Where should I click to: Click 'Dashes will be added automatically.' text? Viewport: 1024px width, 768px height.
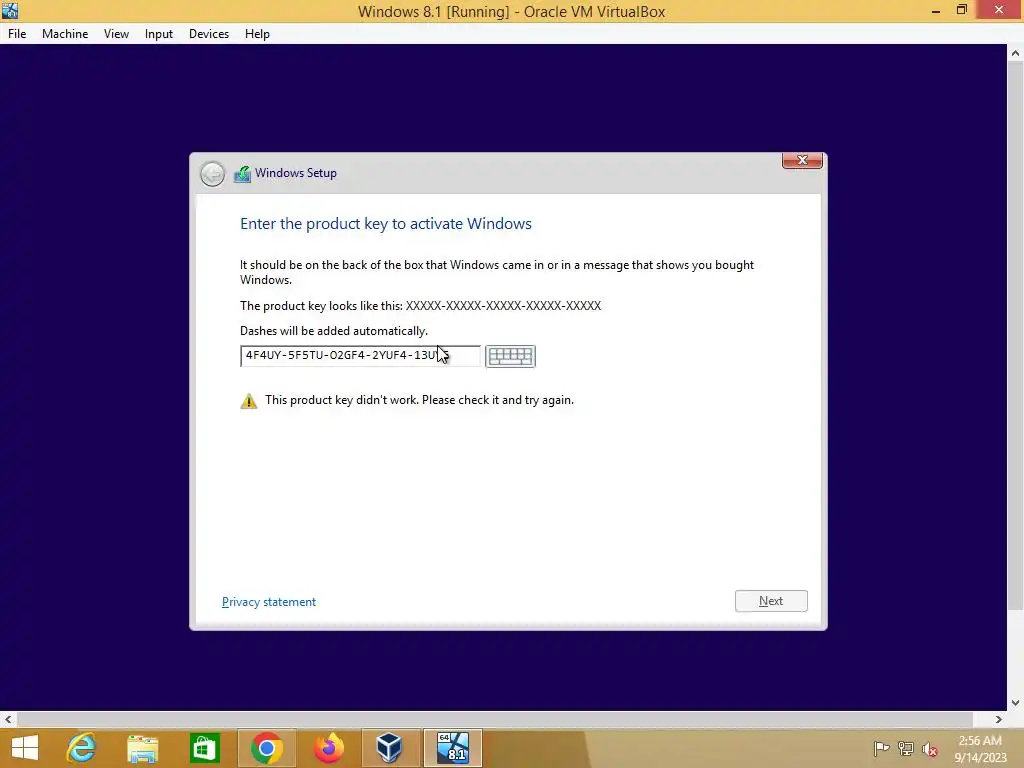[x=334, y=330]
